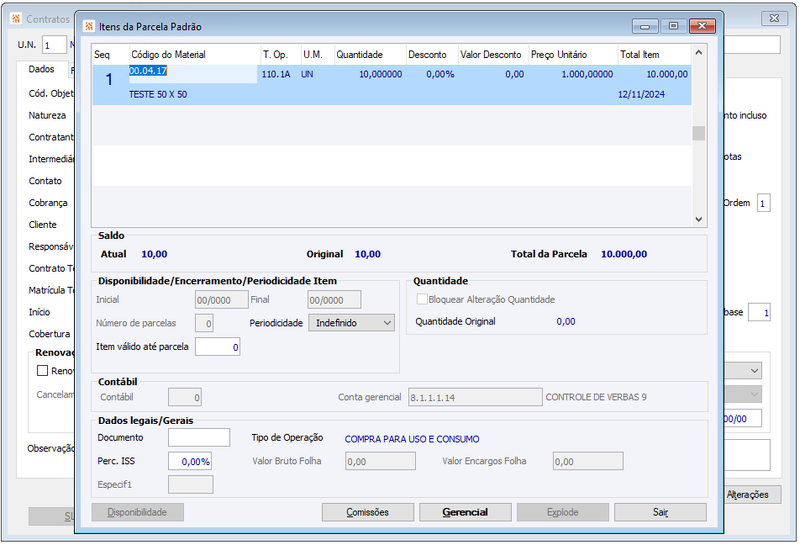Click the Desconto column header
Viewport: 800px width, 545px height.
coord(432,55)
